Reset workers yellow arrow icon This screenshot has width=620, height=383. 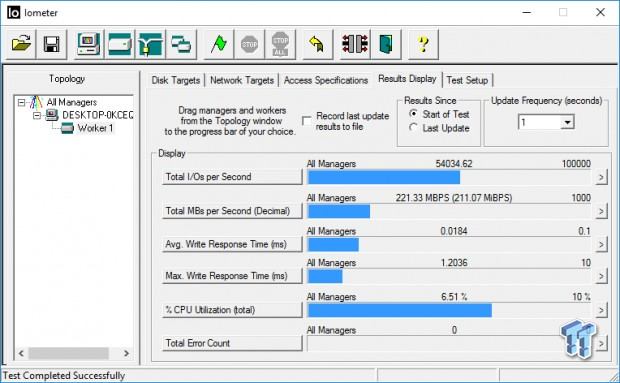point(318,44)
